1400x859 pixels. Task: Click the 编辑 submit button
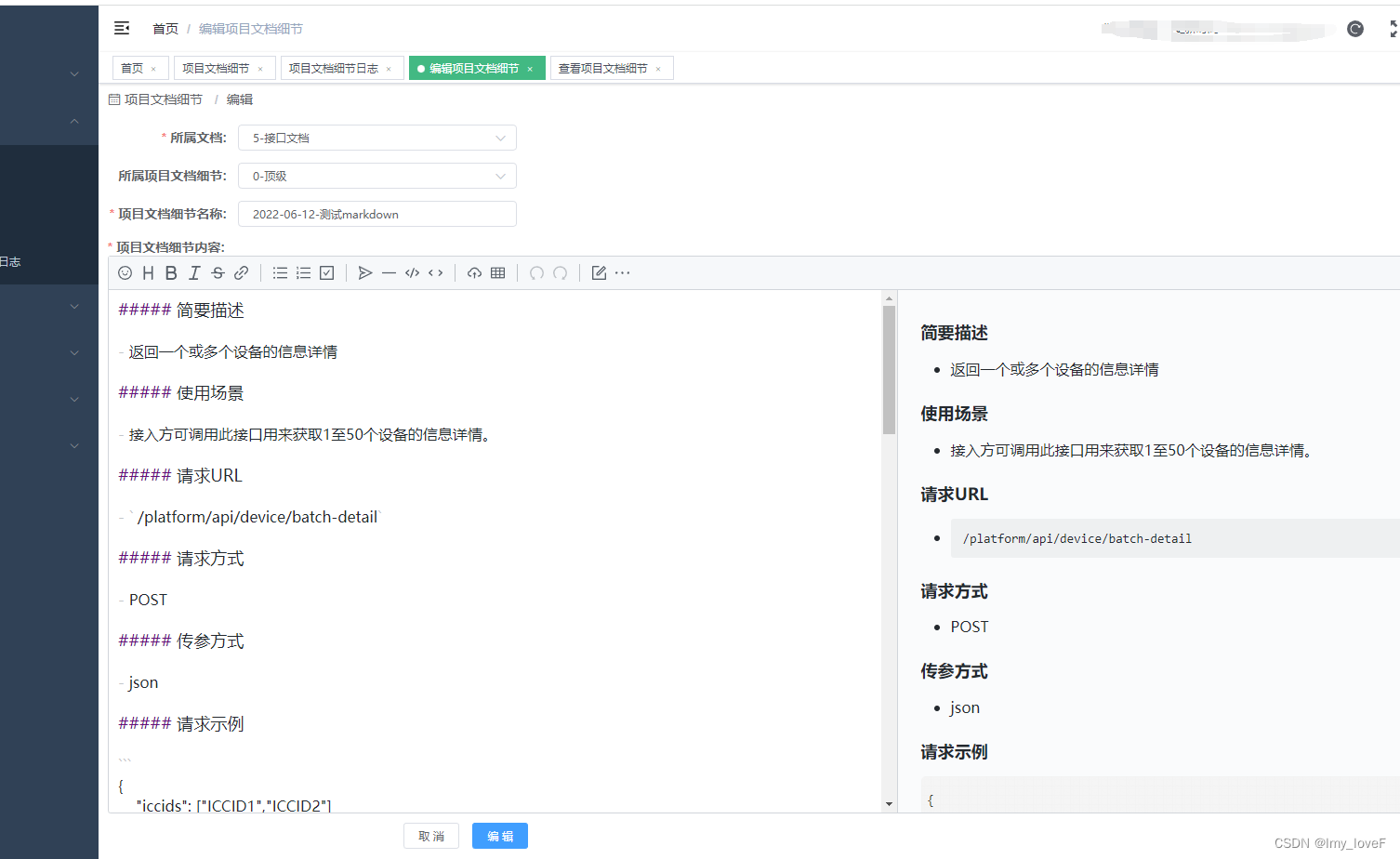[x=499, y=836]
